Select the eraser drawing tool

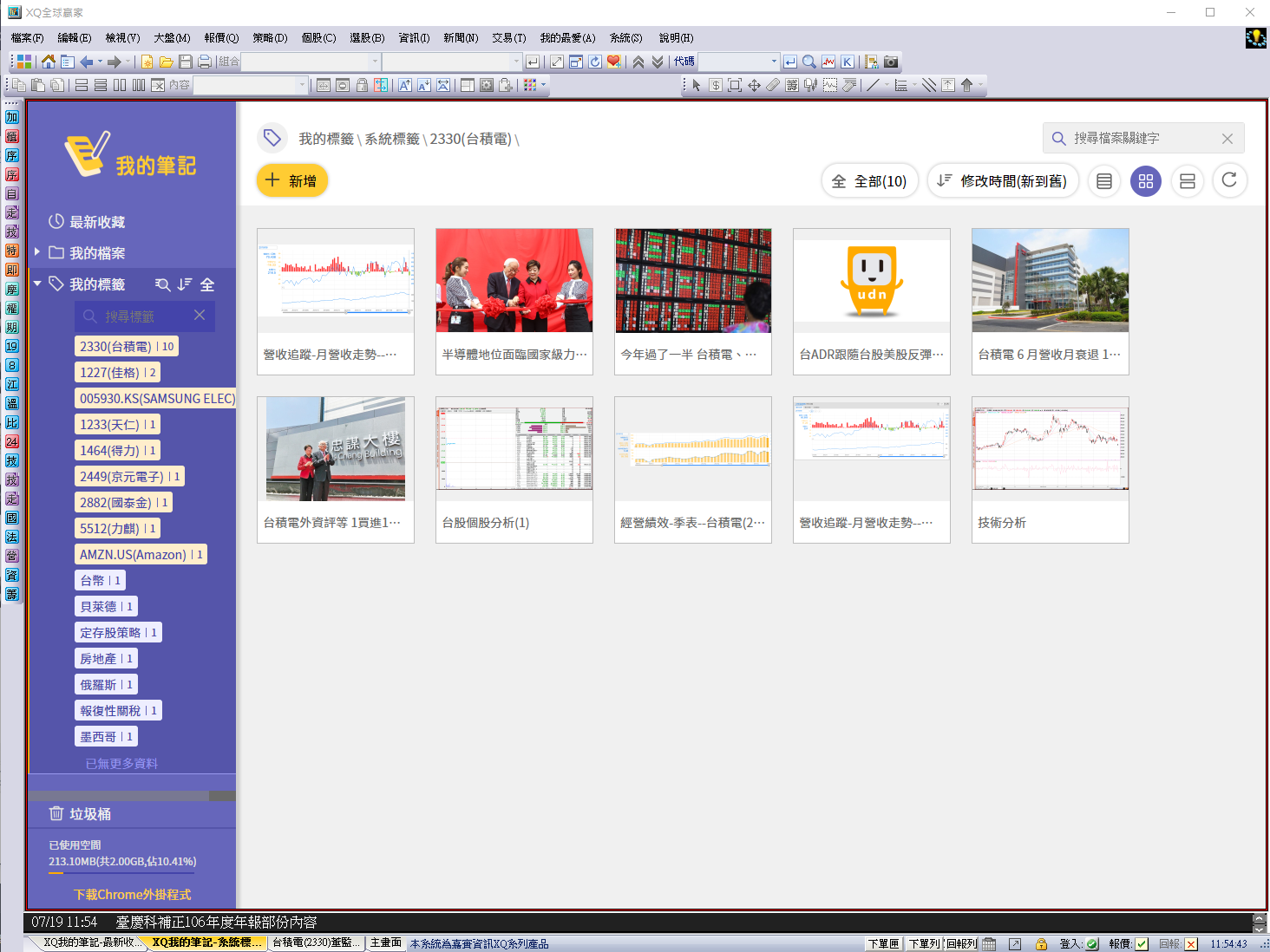point(773,85)
